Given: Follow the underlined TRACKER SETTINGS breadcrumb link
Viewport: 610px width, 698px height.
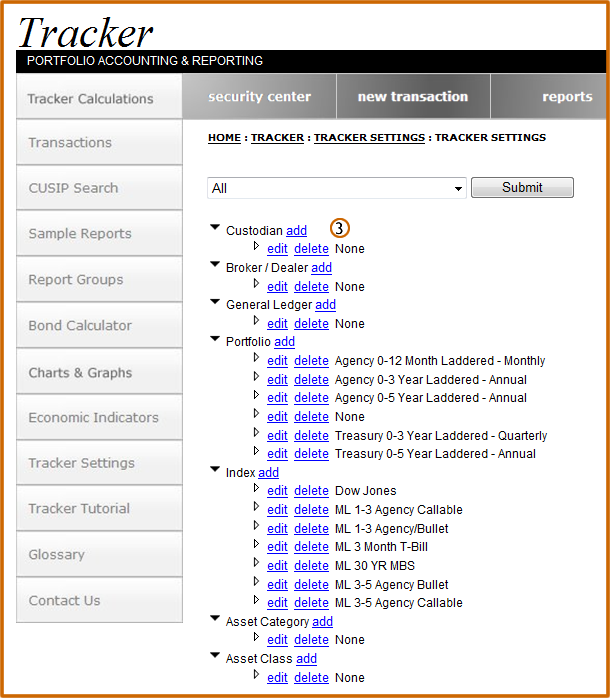Looking at the screenshot, I should [369, 138].
